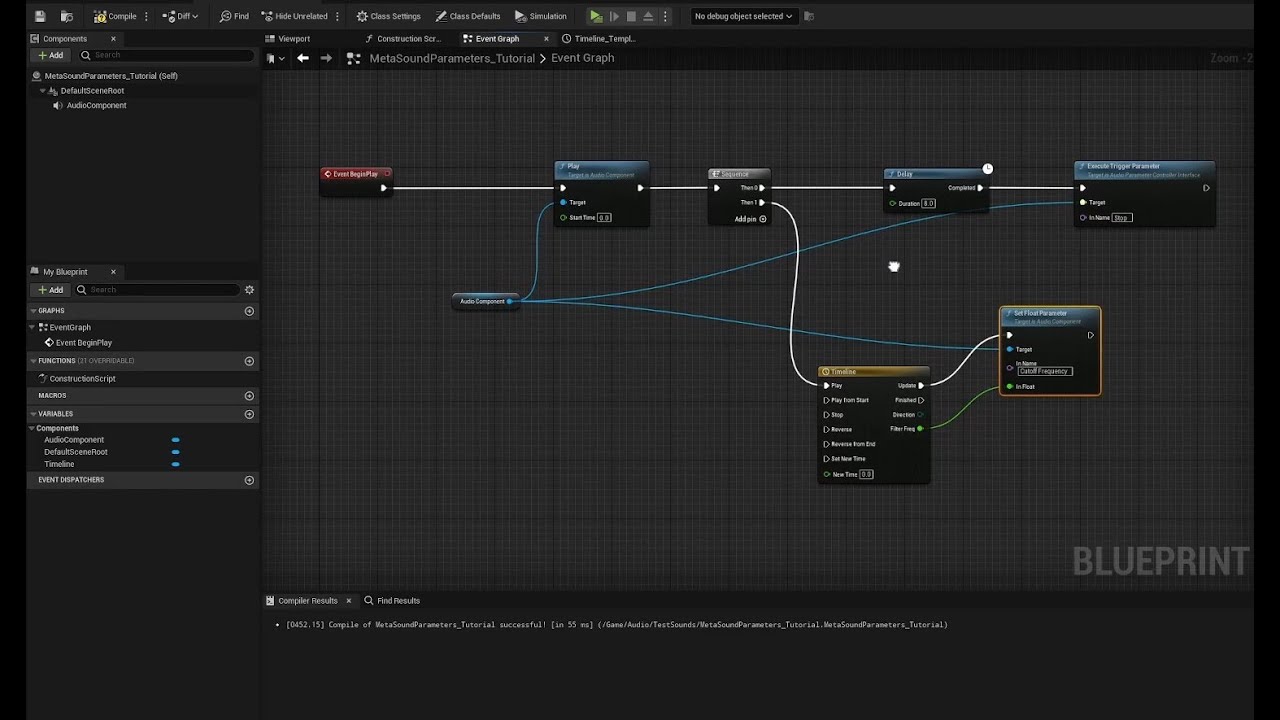1280x720 pixels.
Task: Add a new macro with plus icon
Action: coord(249,396)
